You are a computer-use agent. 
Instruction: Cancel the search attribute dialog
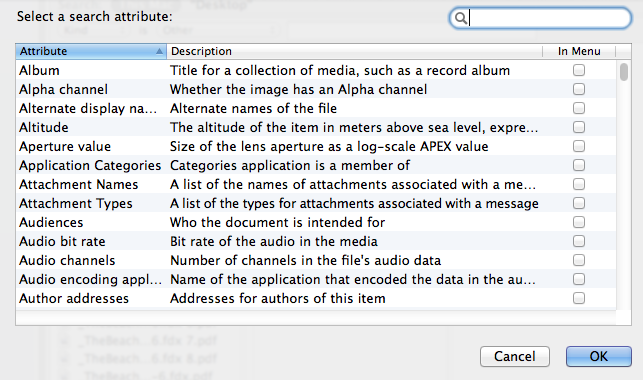[515, 356]
